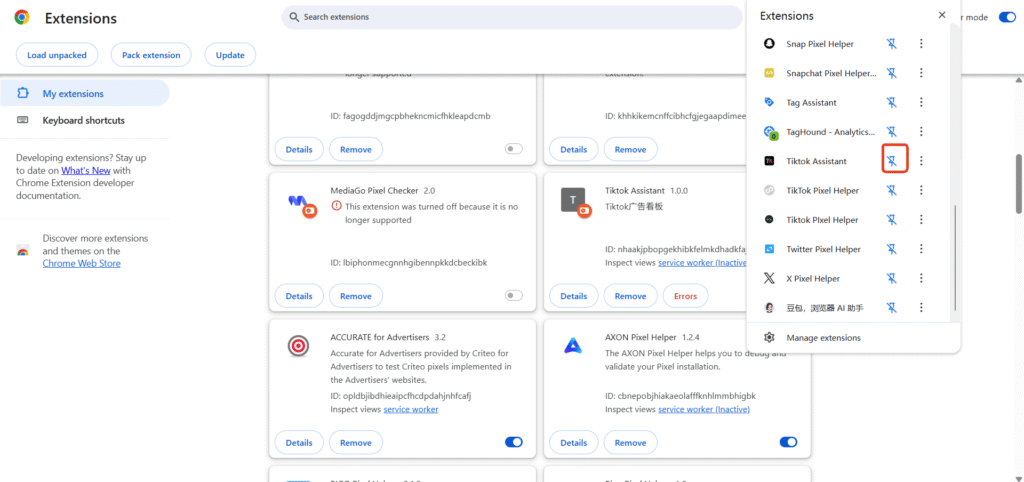Open more options for TikTok Pixel Helper
This screenshot has height=482, width=1024.
click(x=921, y=190)
